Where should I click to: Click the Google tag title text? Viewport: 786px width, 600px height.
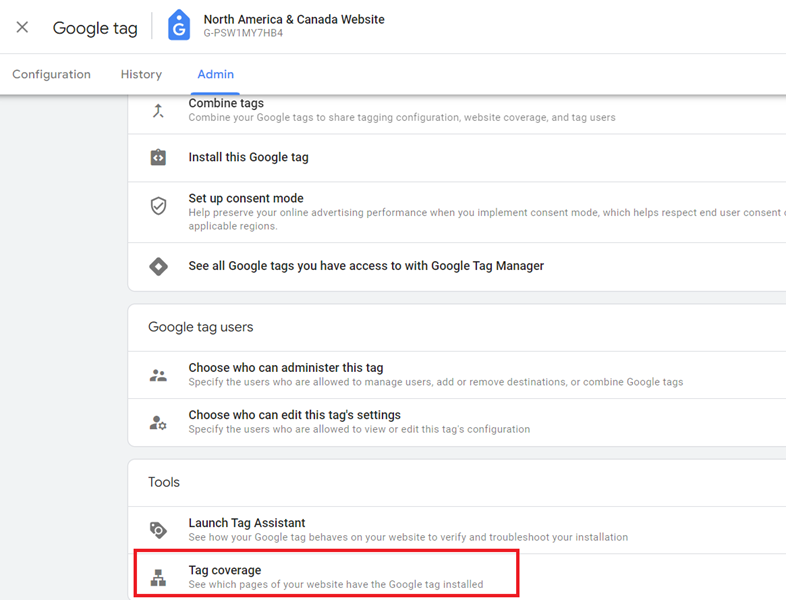click(95, 28)
